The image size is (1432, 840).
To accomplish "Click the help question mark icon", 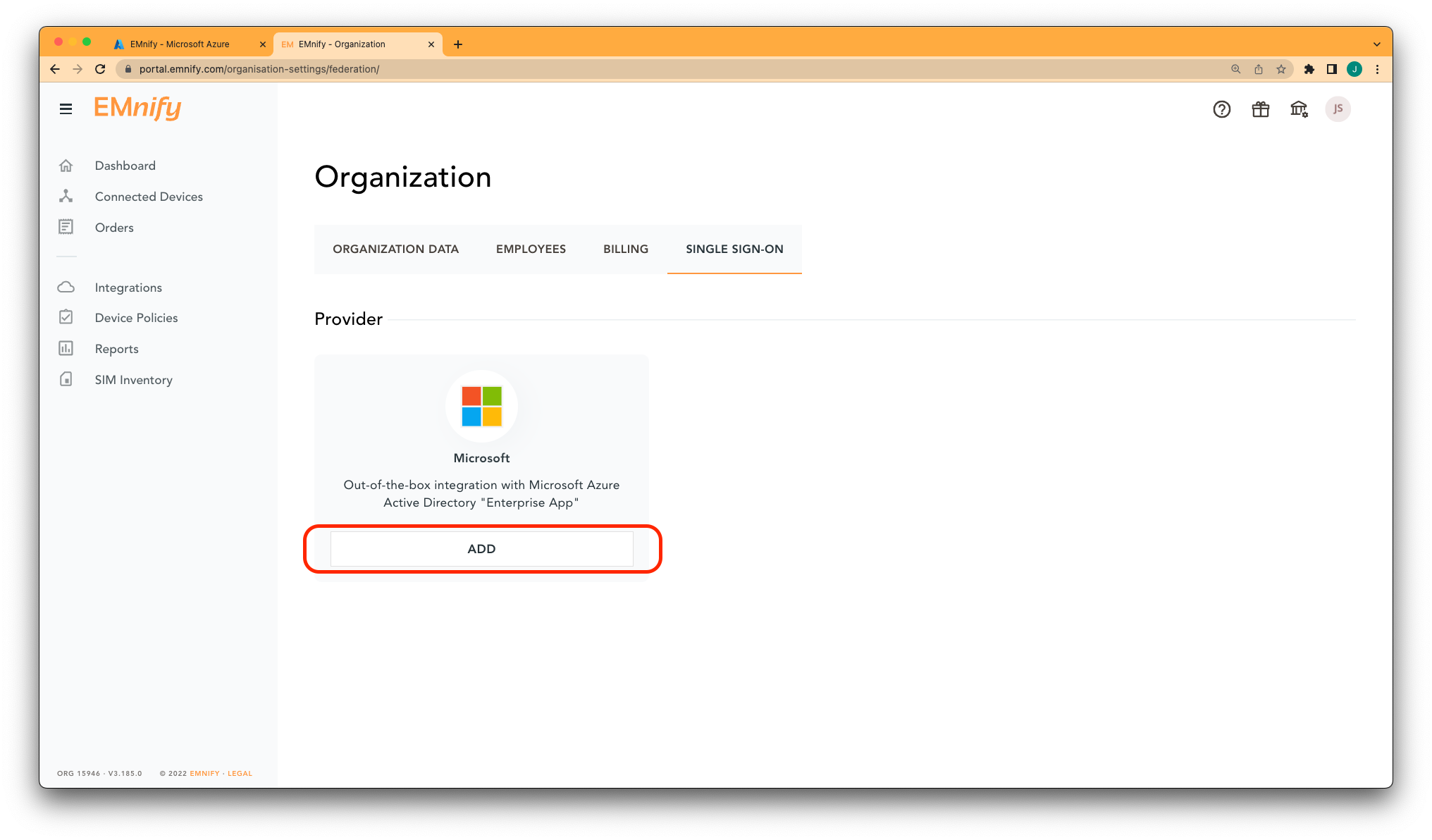I will pos(1221,109).
